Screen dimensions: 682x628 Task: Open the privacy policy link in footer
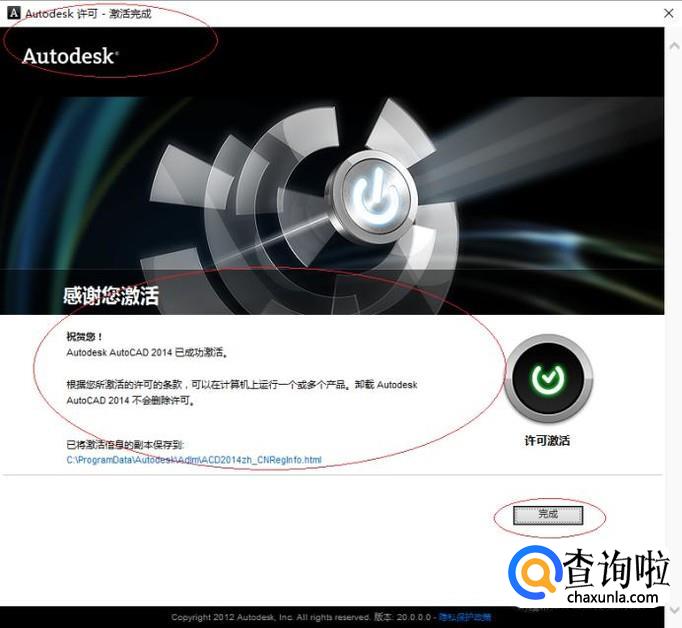point(465,617)
